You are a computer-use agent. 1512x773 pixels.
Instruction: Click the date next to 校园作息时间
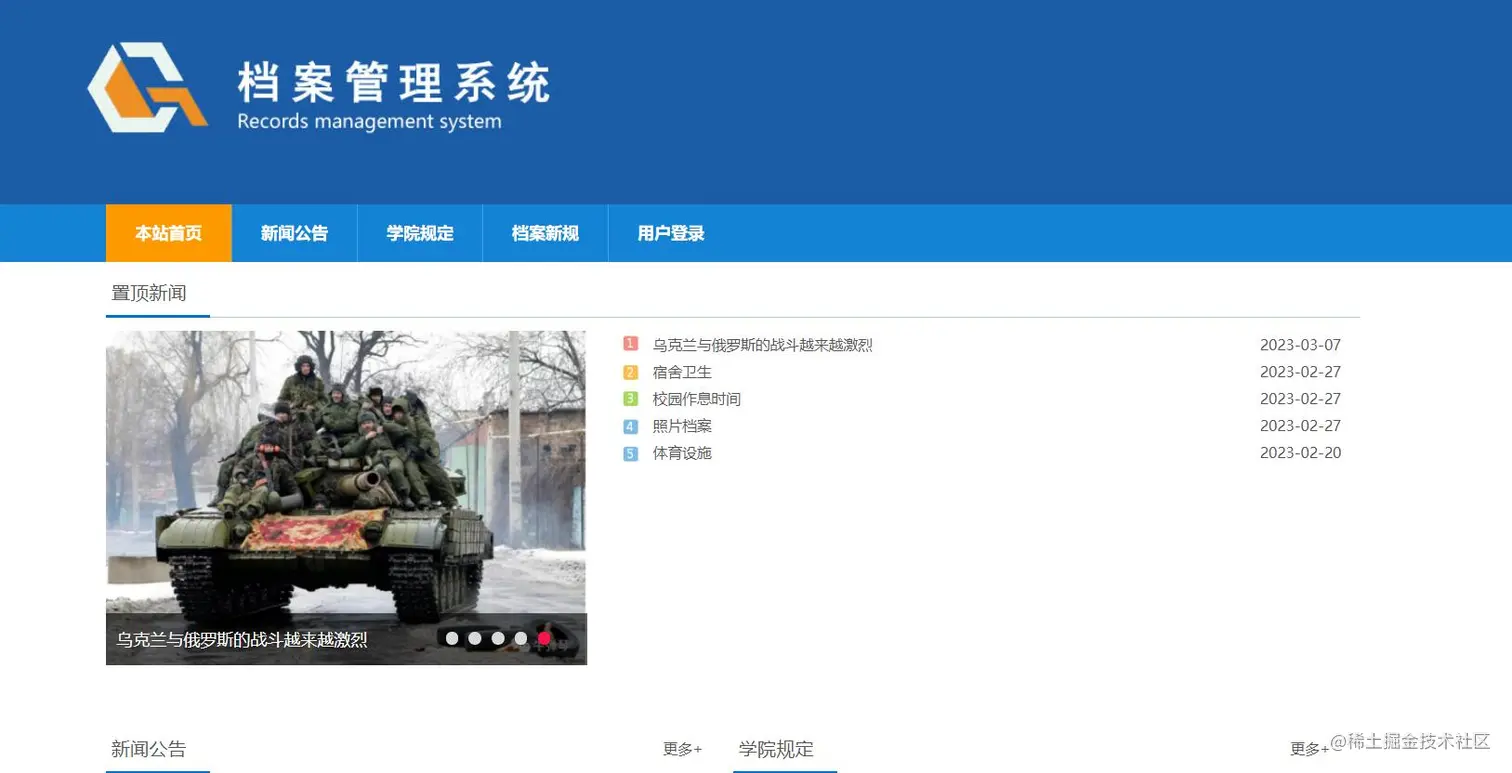[x=1300, y=399]
